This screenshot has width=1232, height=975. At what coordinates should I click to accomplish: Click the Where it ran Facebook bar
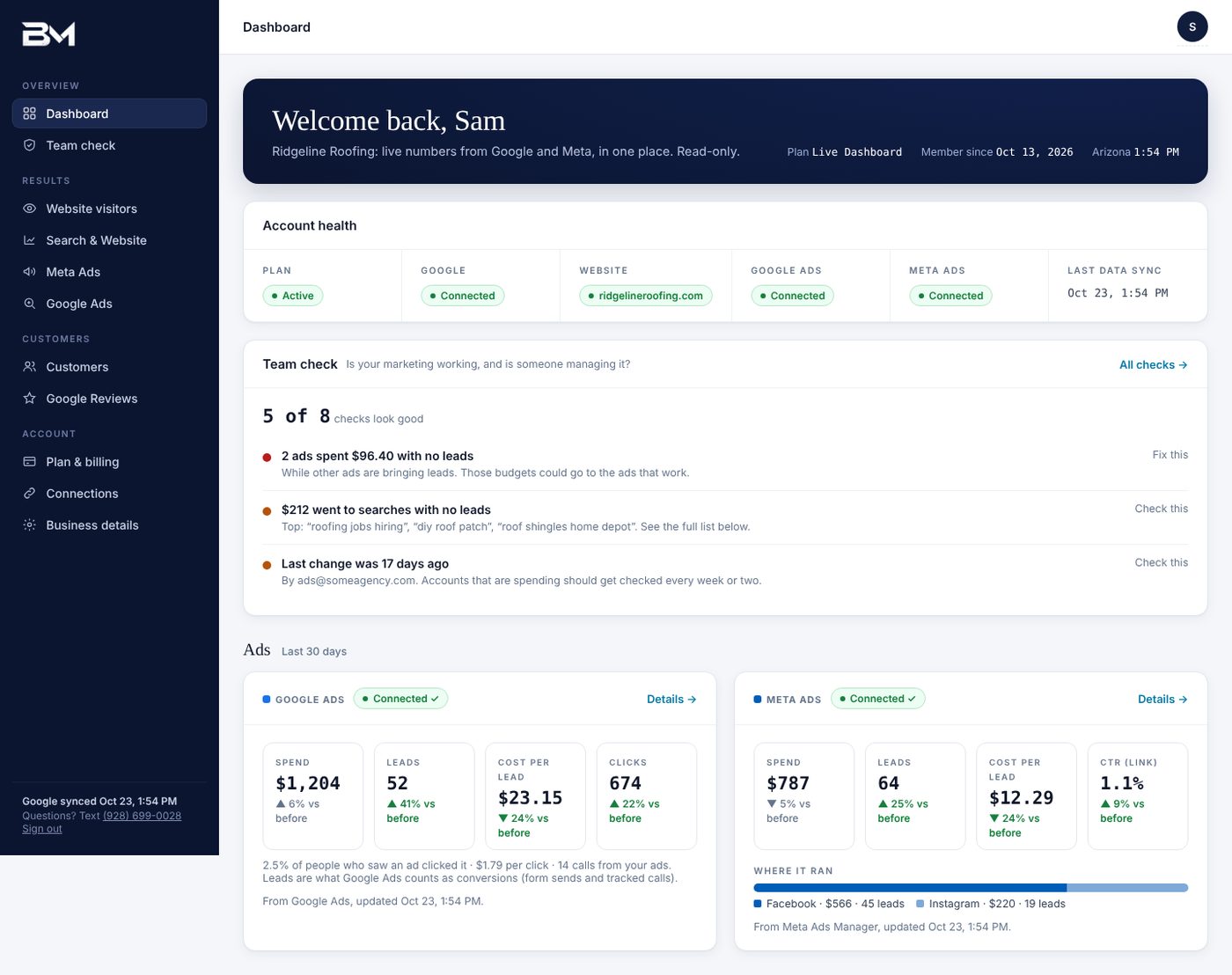tap(910, 888)
